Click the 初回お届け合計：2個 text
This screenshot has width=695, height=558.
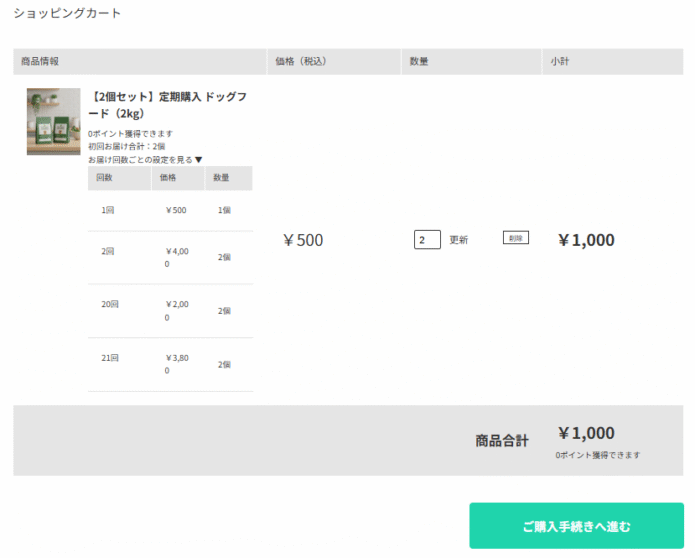pyautogui.click(x=126, y=146)
